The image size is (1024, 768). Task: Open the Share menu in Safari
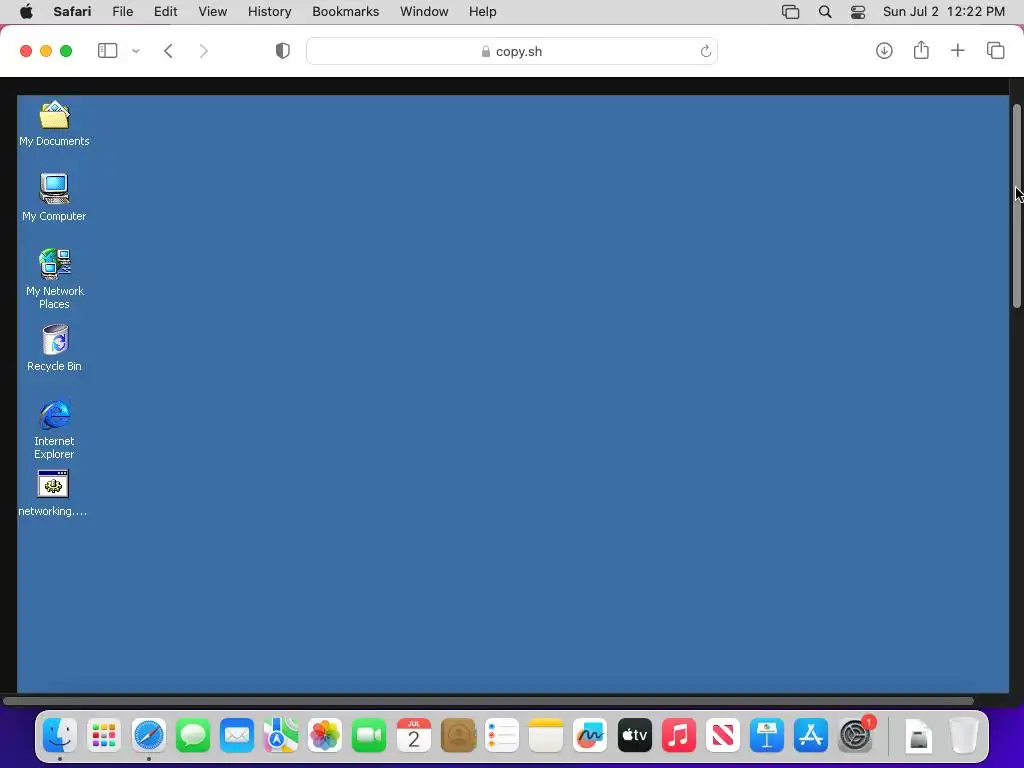pos(921,50)
